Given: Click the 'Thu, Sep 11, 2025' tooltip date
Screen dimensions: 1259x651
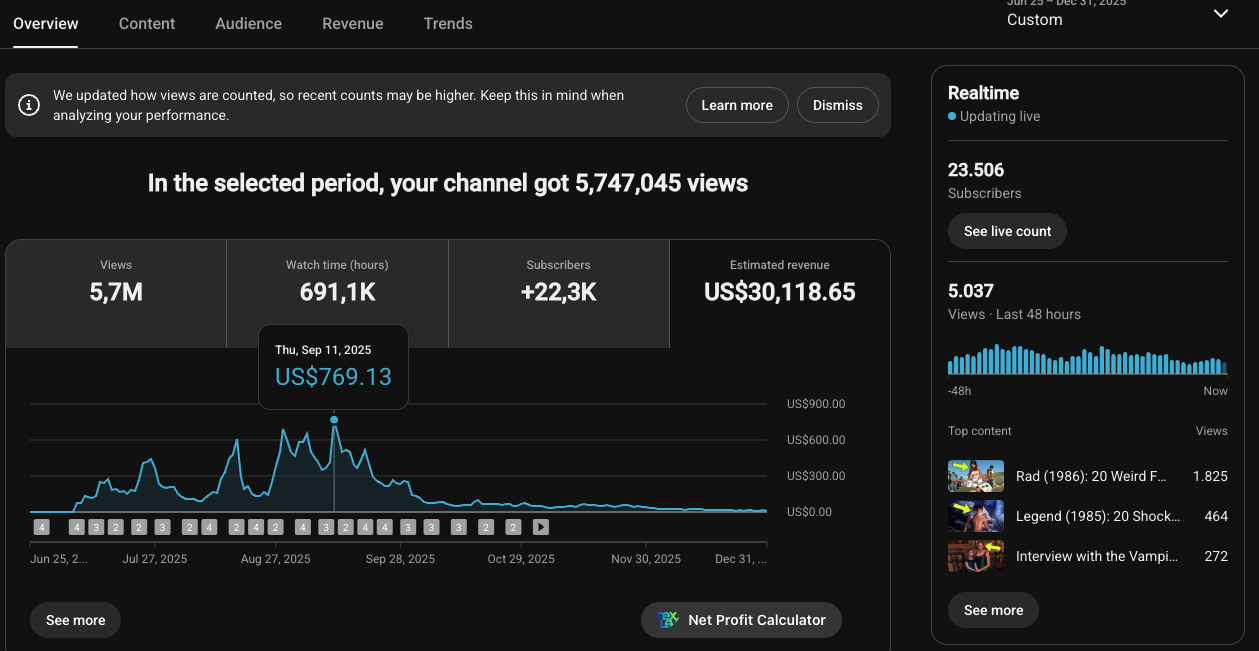Looking at the screenshot, I should [323, 349].
